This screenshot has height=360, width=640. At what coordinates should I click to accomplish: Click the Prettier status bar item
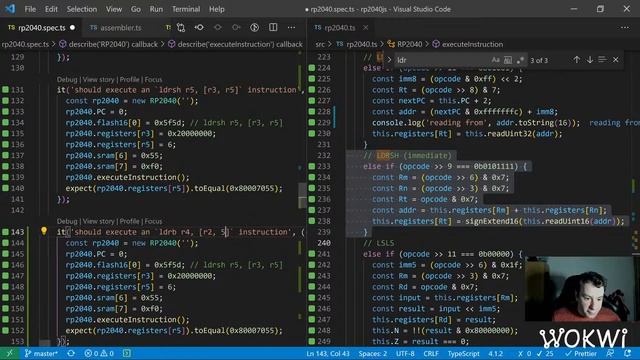coord(581,353)
